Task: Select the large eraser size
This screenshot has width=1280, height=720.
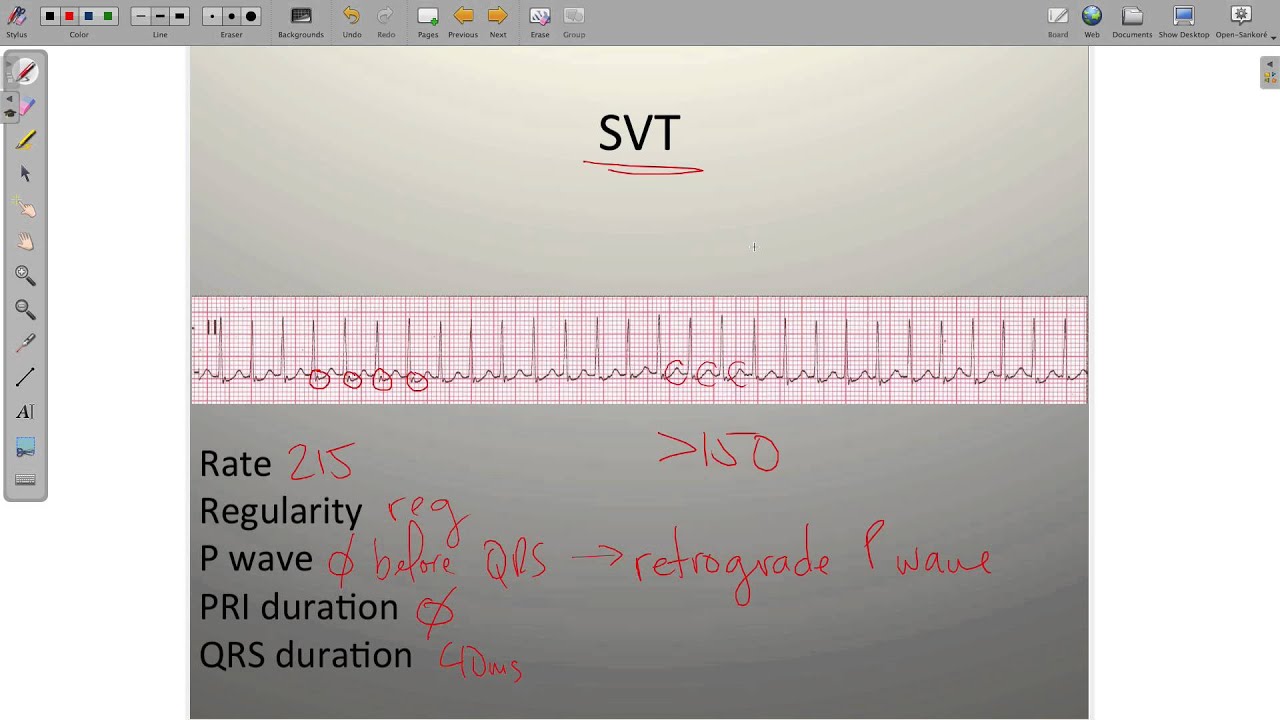Action: point(251,16)
